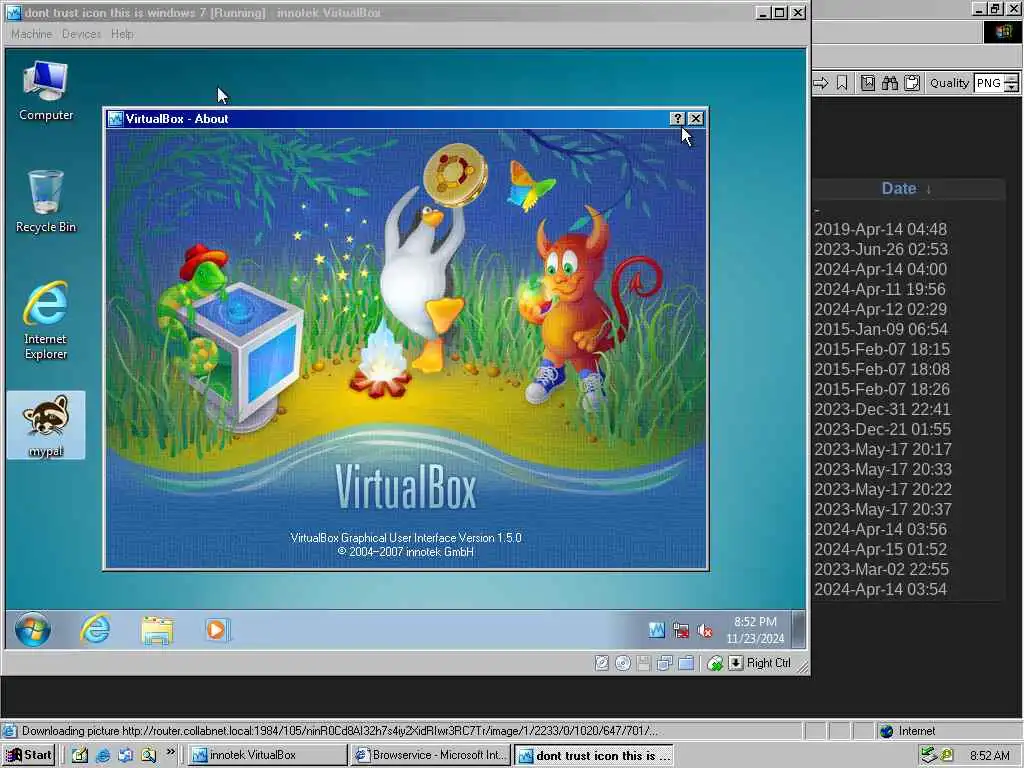1024x768 pixels.
Task: Click the hard disk activity indicator
Action: click(x=602, y=664)
